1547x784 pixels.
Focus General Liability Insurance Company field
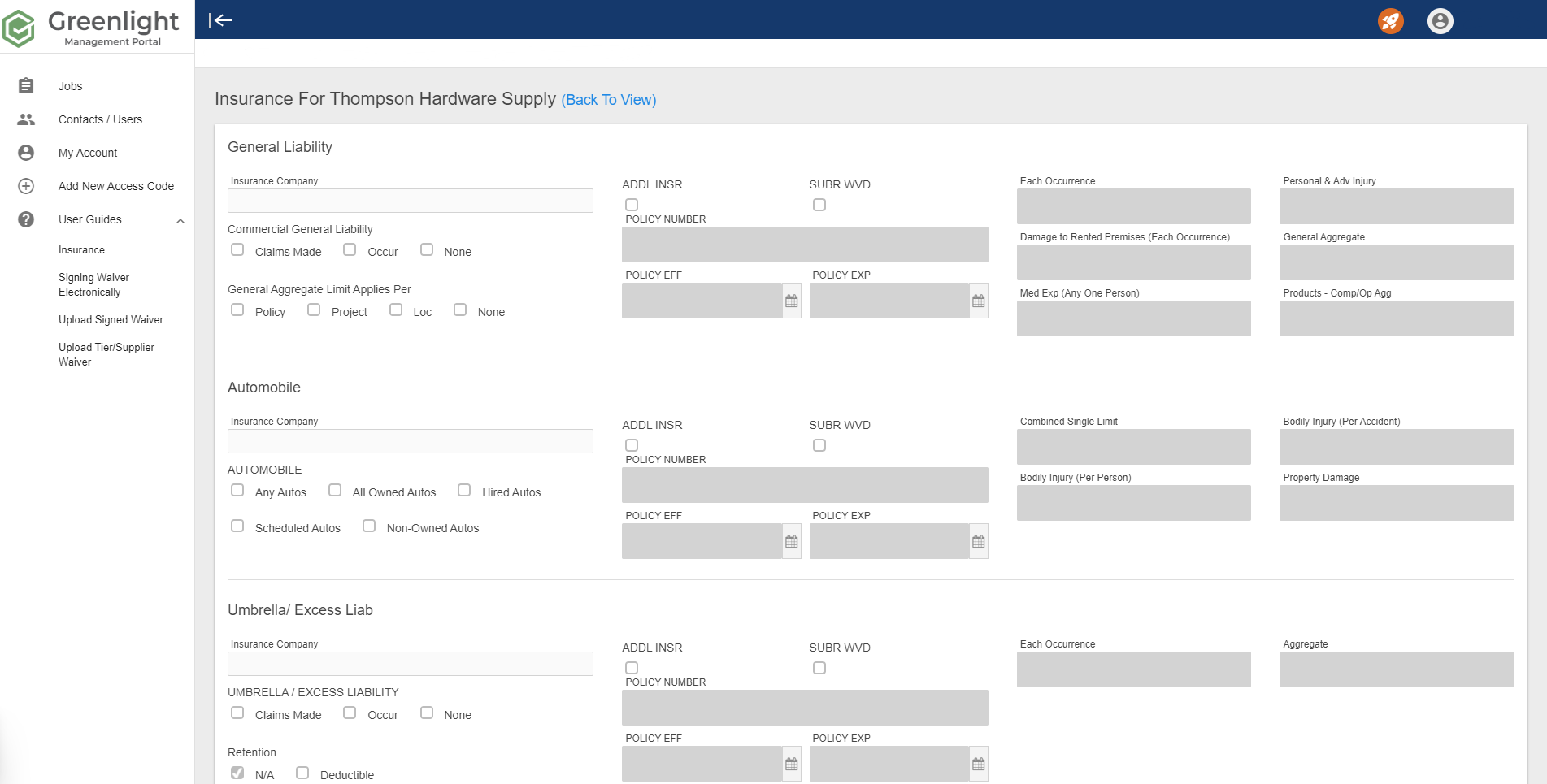pos(411,201)
